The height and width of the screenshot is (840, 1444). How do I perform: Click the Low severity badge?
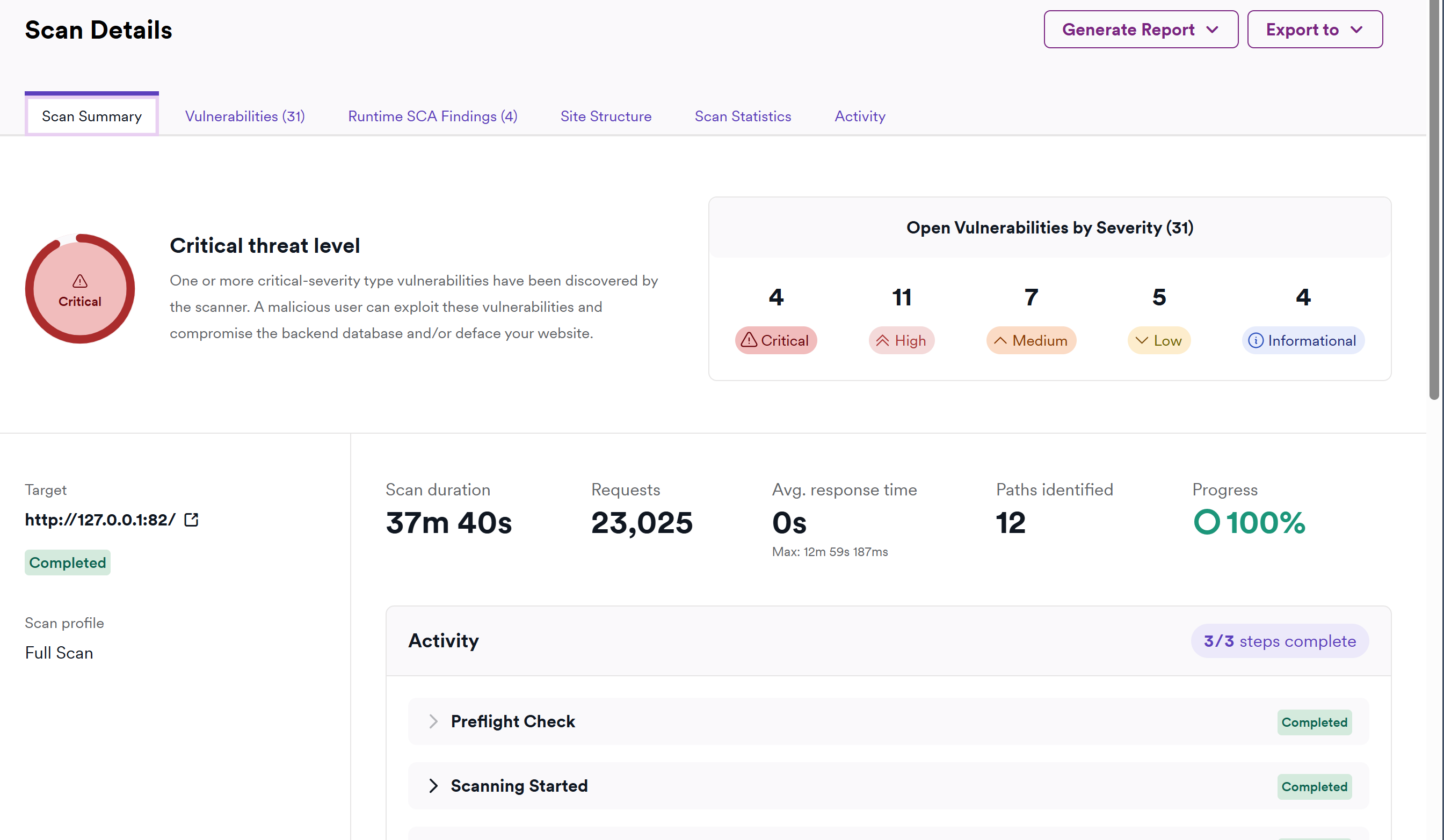tap(1159, 341)
